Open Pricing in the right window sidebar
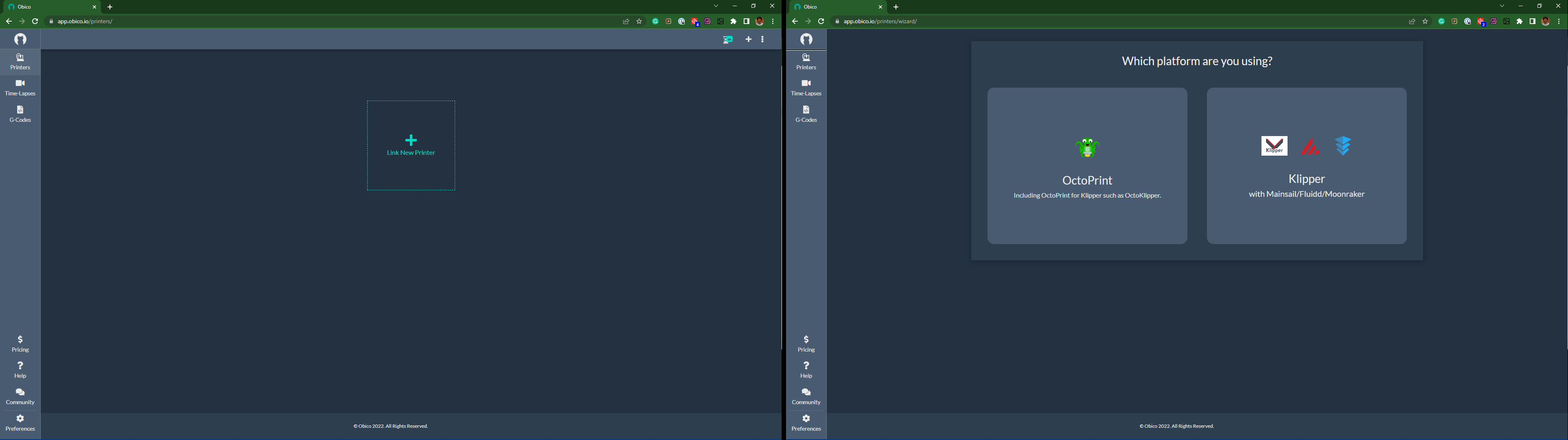 tap(806, 344)
